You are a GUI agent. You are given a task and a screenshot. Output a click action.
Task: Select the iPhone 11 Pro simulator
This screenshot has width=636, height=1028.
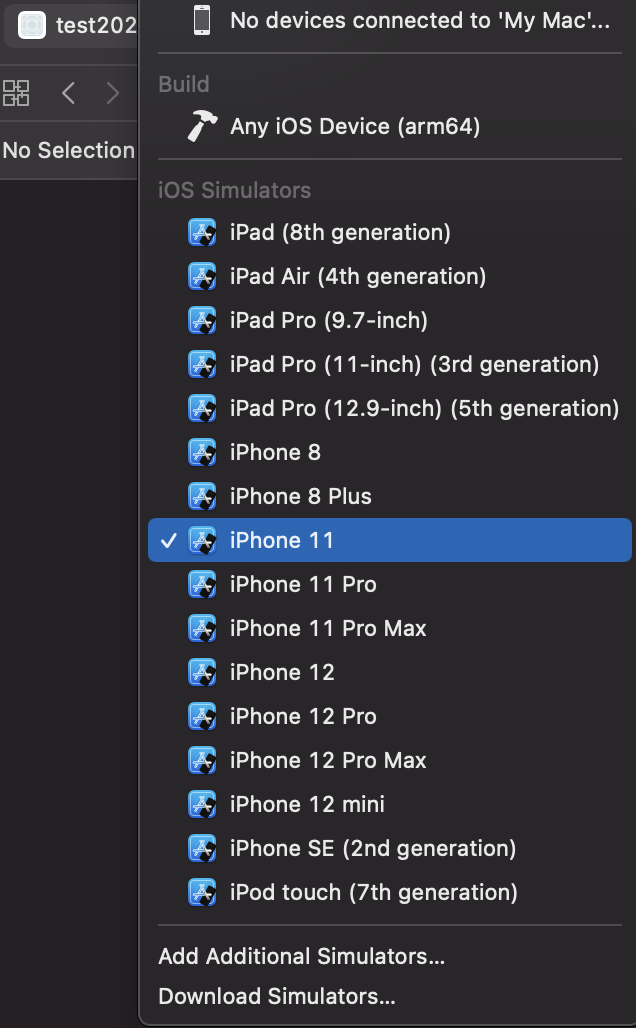pos(303,584)
